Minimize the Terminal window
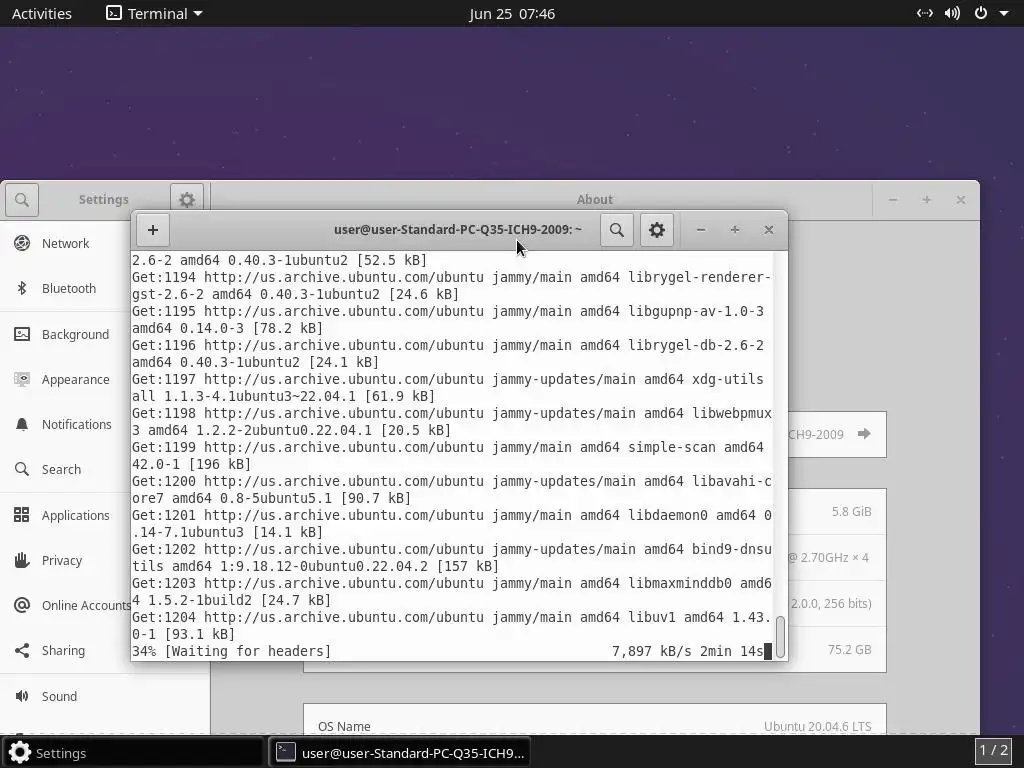The image size is (1024, 768). coord(701,230)
